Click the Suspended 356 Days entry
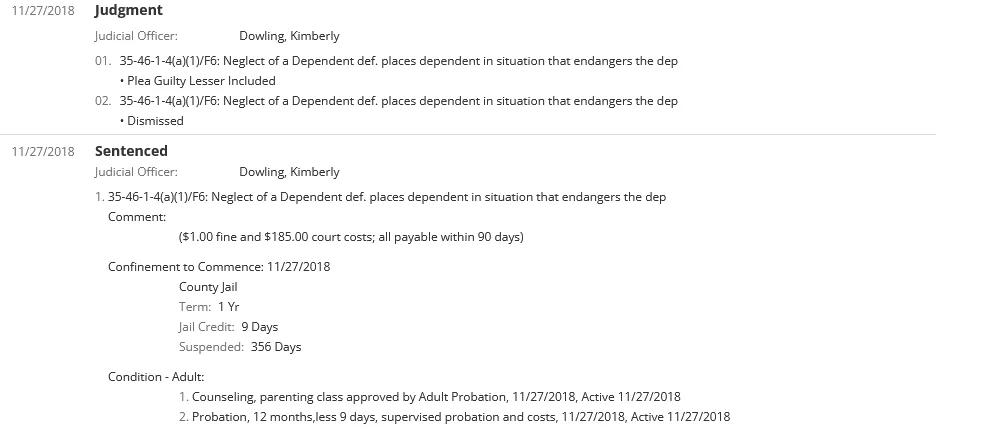Image resolution: width=991 pixels, height=440 pixels. click(240, 347)
